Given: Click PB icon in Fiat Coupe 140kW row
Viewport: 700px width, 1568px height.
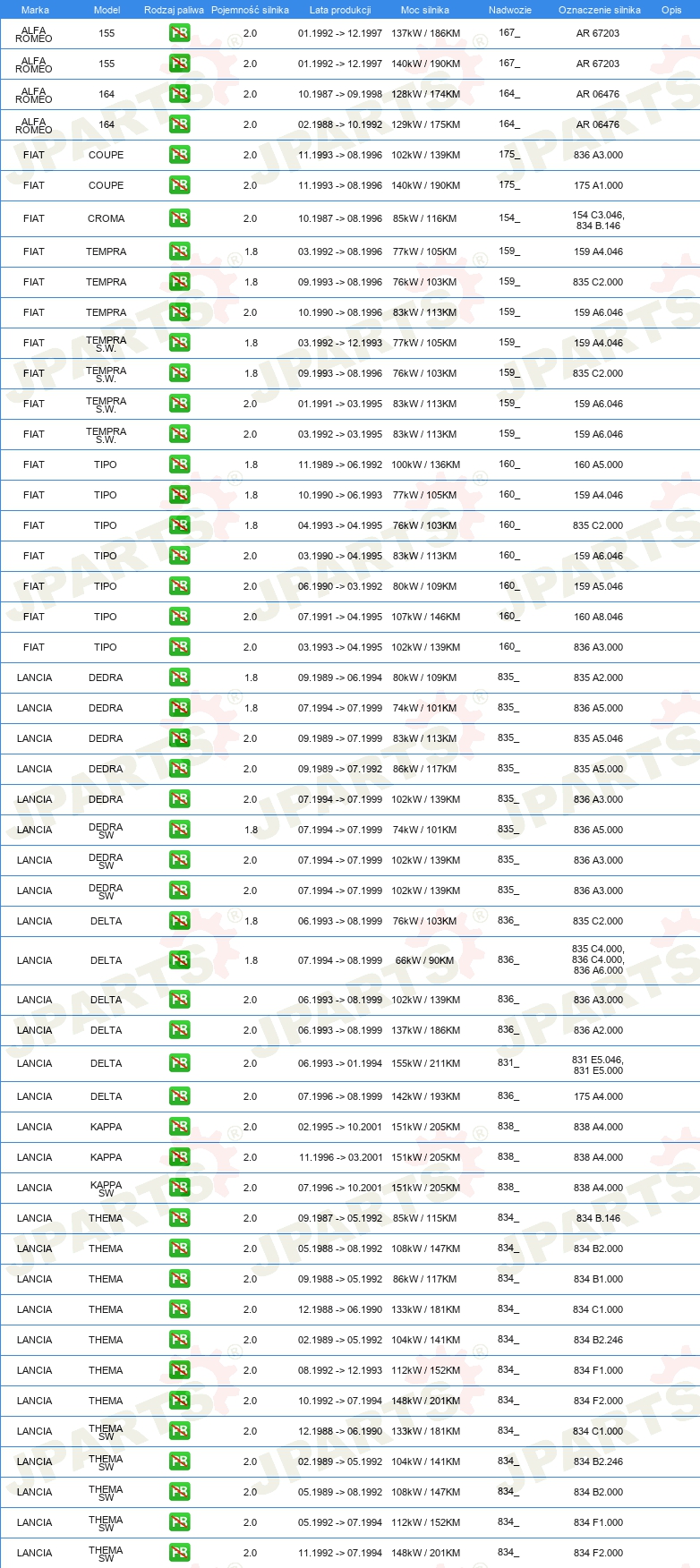Looking at the screenshot, I should [x=179, y=185].
